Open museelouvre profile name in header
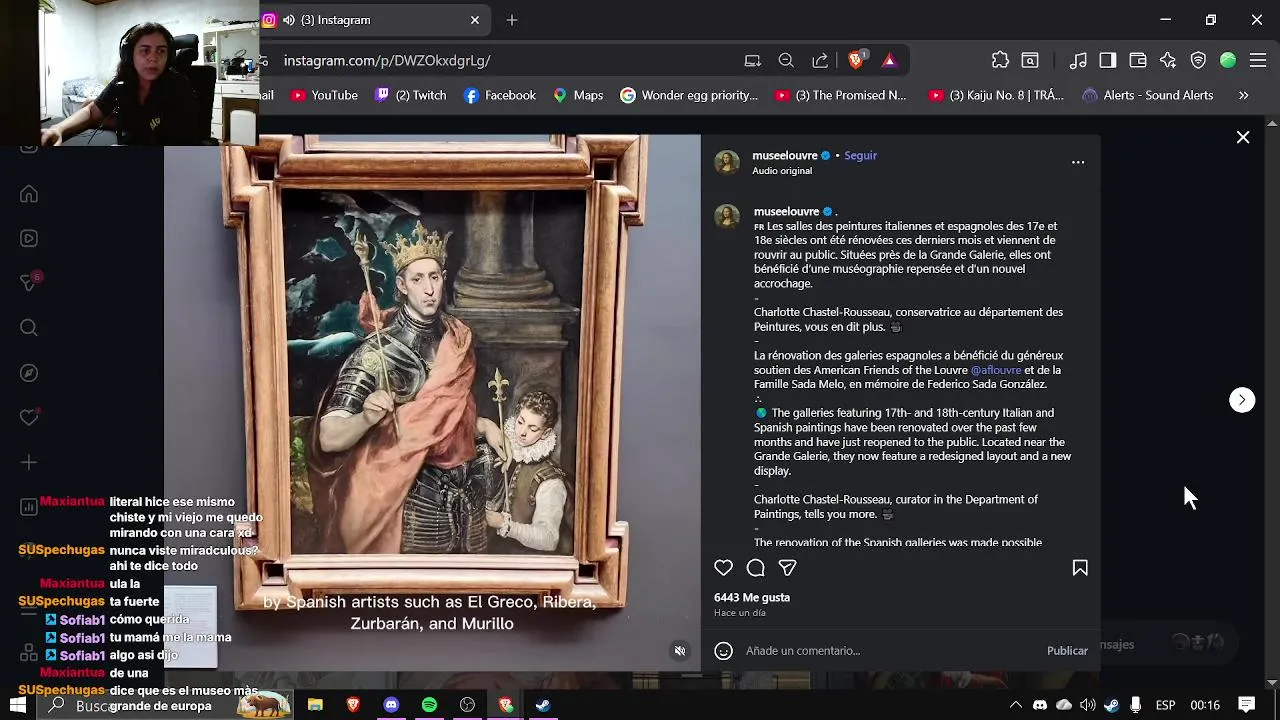 (785, 156)
